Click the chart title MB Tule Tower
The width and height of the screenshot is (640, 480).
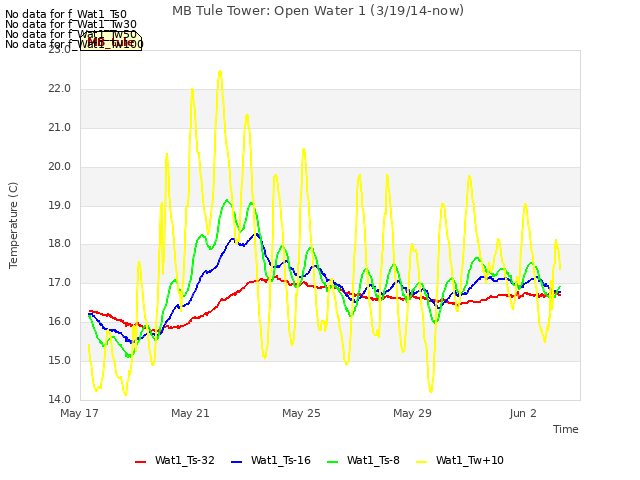[x=318, y=11]
